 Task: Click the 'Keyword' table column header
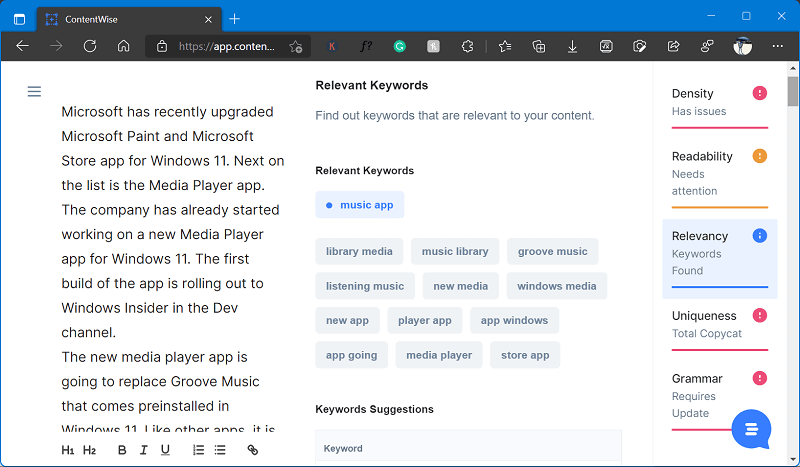(343, 448)
